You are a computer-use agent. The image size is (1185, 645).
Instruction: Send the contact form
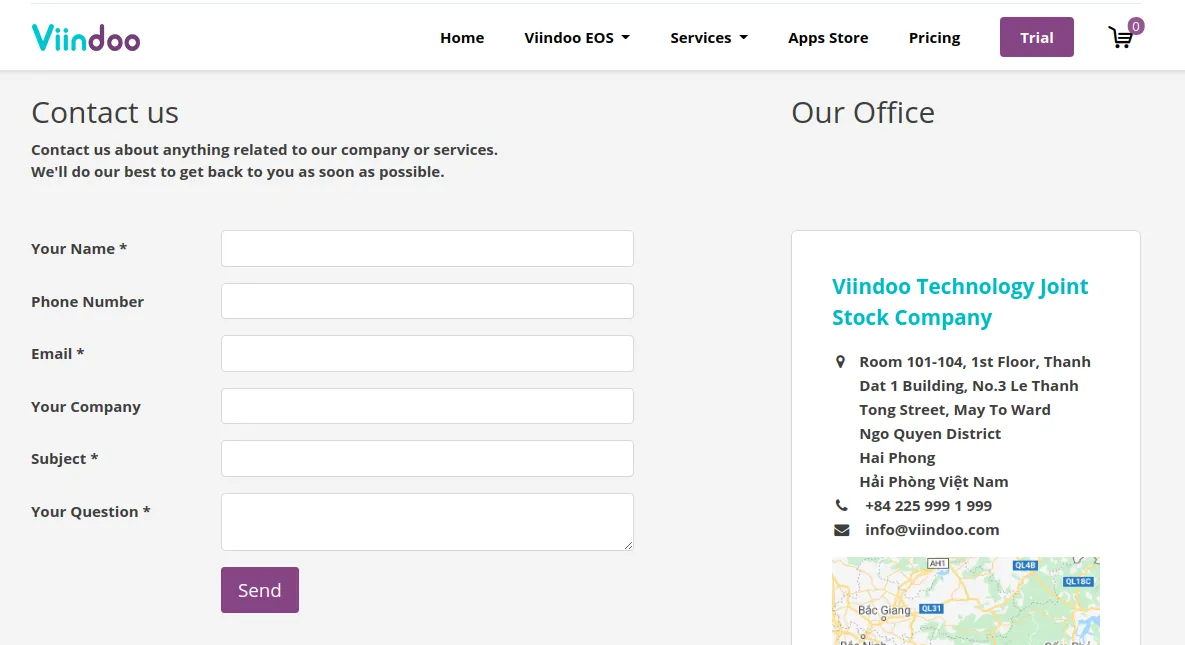(x=259, y=590)
